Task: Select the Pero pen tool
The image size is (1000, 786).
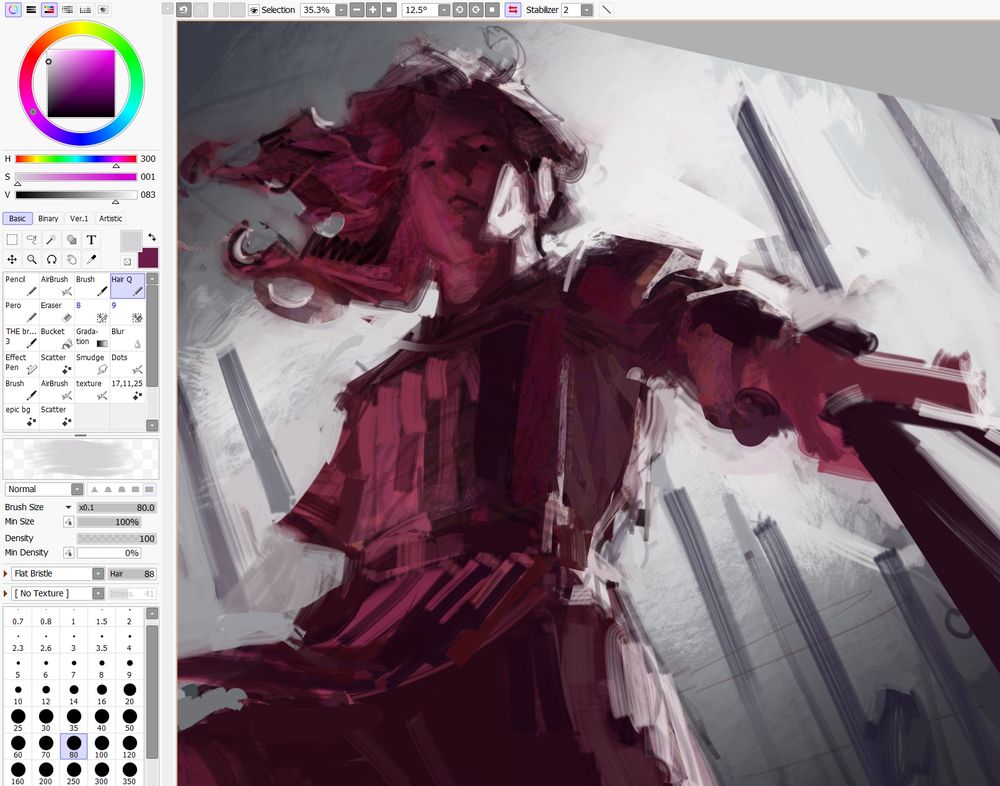Action: tap(21, 312)
